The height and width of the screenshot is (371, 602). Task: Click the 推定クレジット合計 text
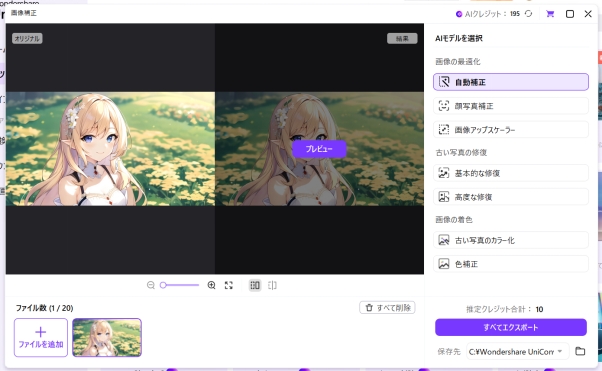pos(499,309)
